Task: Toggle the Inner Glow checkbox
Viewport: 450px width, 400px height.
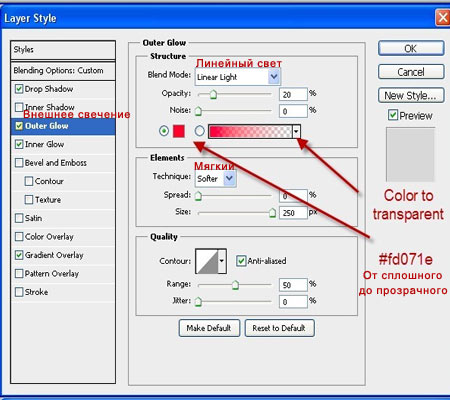Action: (x=19, y=144)
